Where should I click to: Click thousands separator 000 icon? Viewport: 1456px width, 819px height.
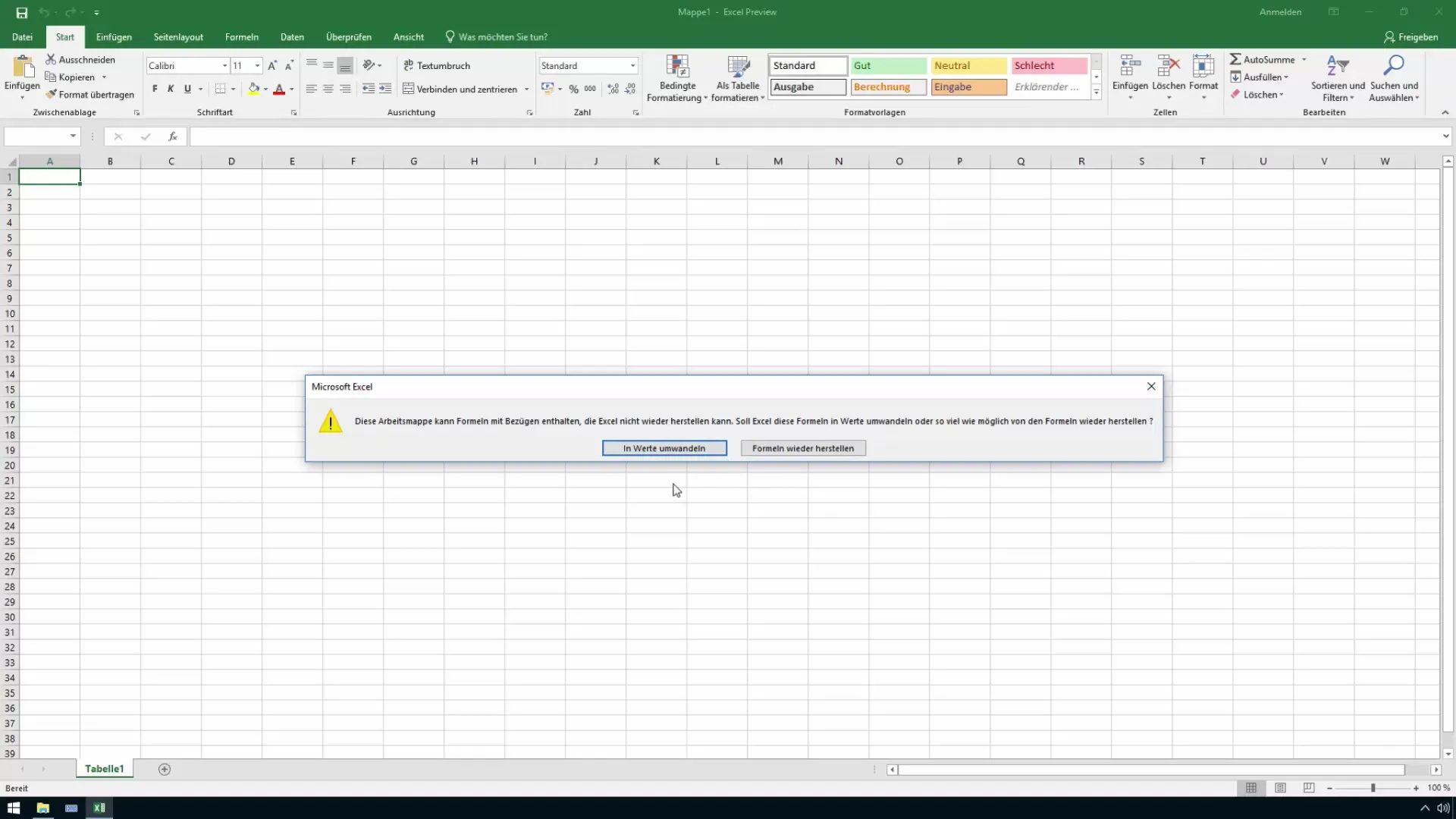[590, 89]
